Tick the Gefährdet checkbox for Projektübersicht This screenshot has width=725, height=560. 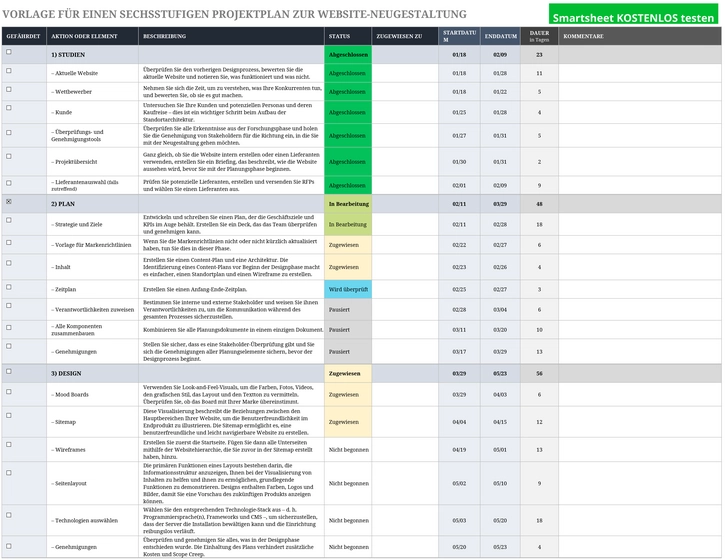(x=9, y=156)
